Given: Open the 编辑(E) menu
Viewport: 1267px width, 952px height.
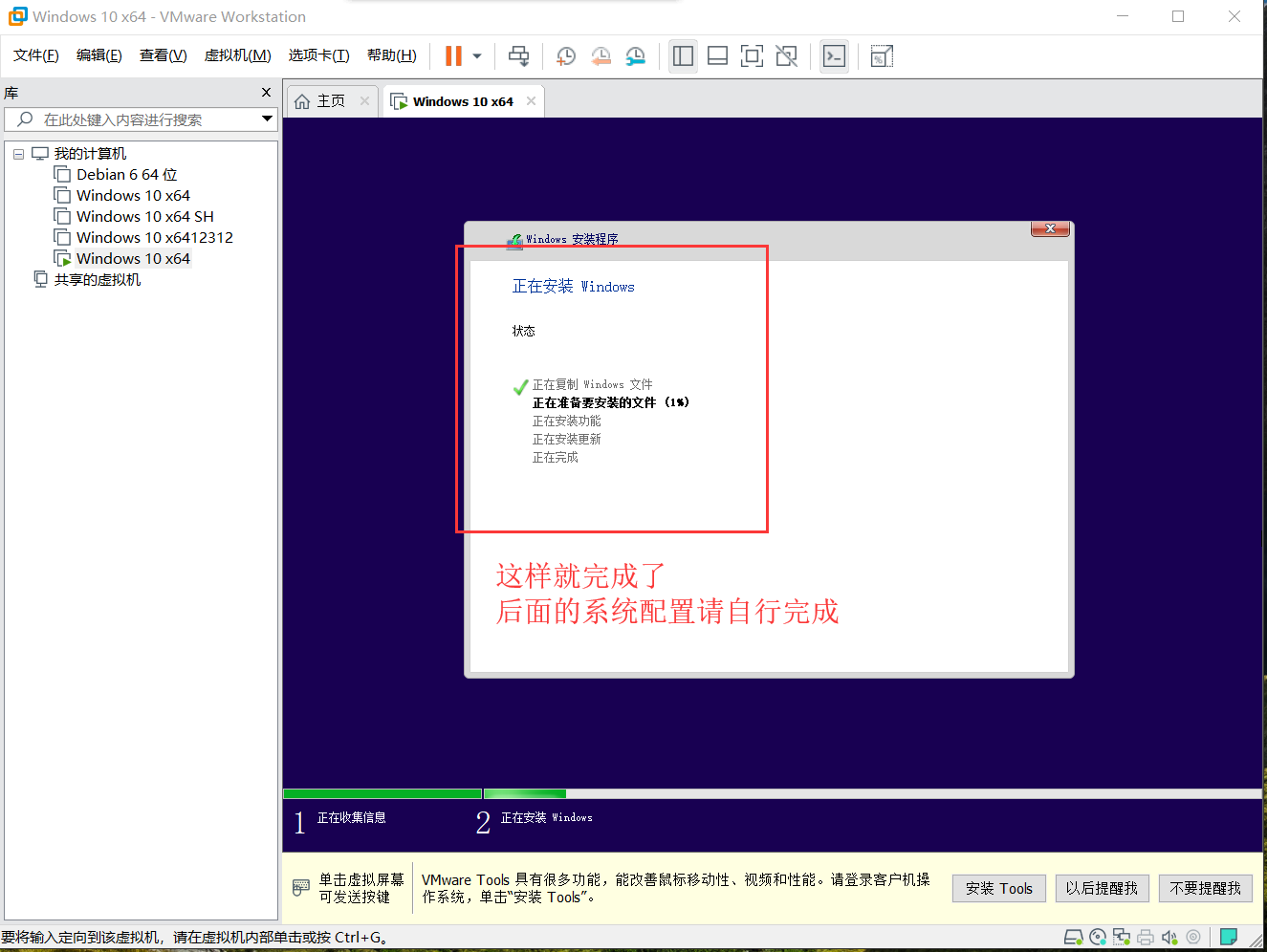Looking at the screenshot, I should tap(99, 55).
